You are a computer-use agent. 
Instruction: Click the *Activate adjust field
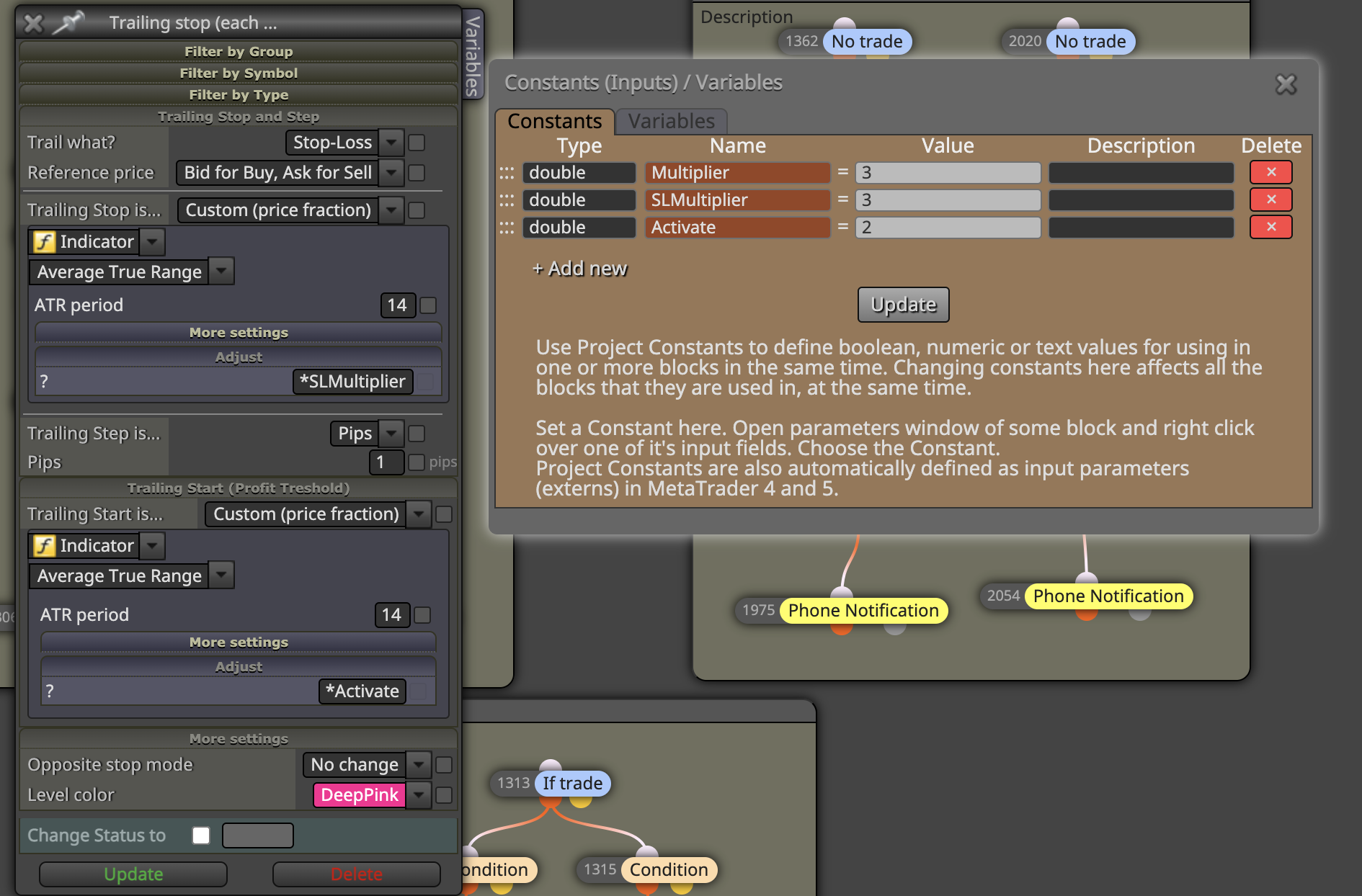pos(362,691)
